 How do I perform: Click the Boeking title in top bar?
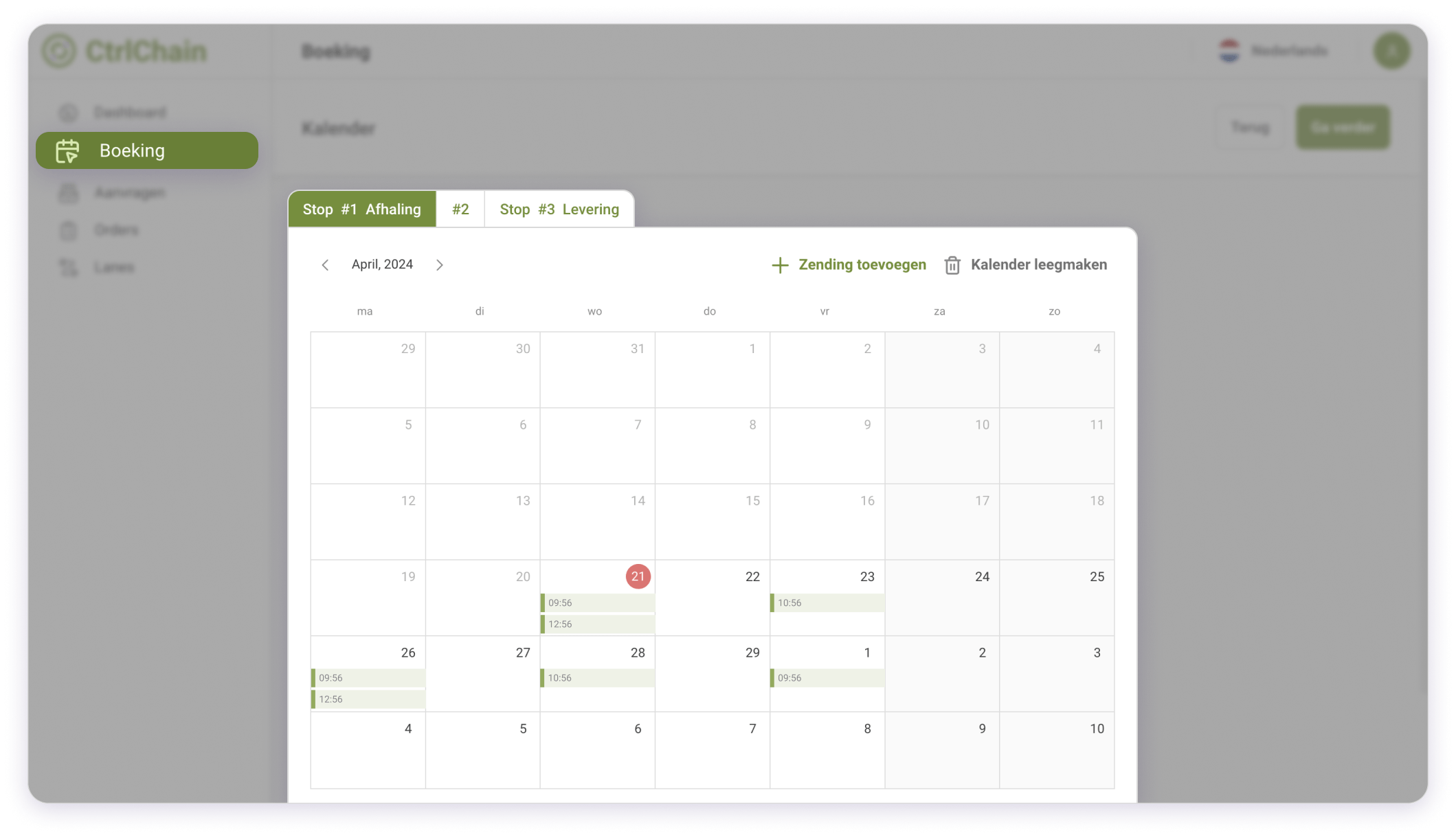336,52
